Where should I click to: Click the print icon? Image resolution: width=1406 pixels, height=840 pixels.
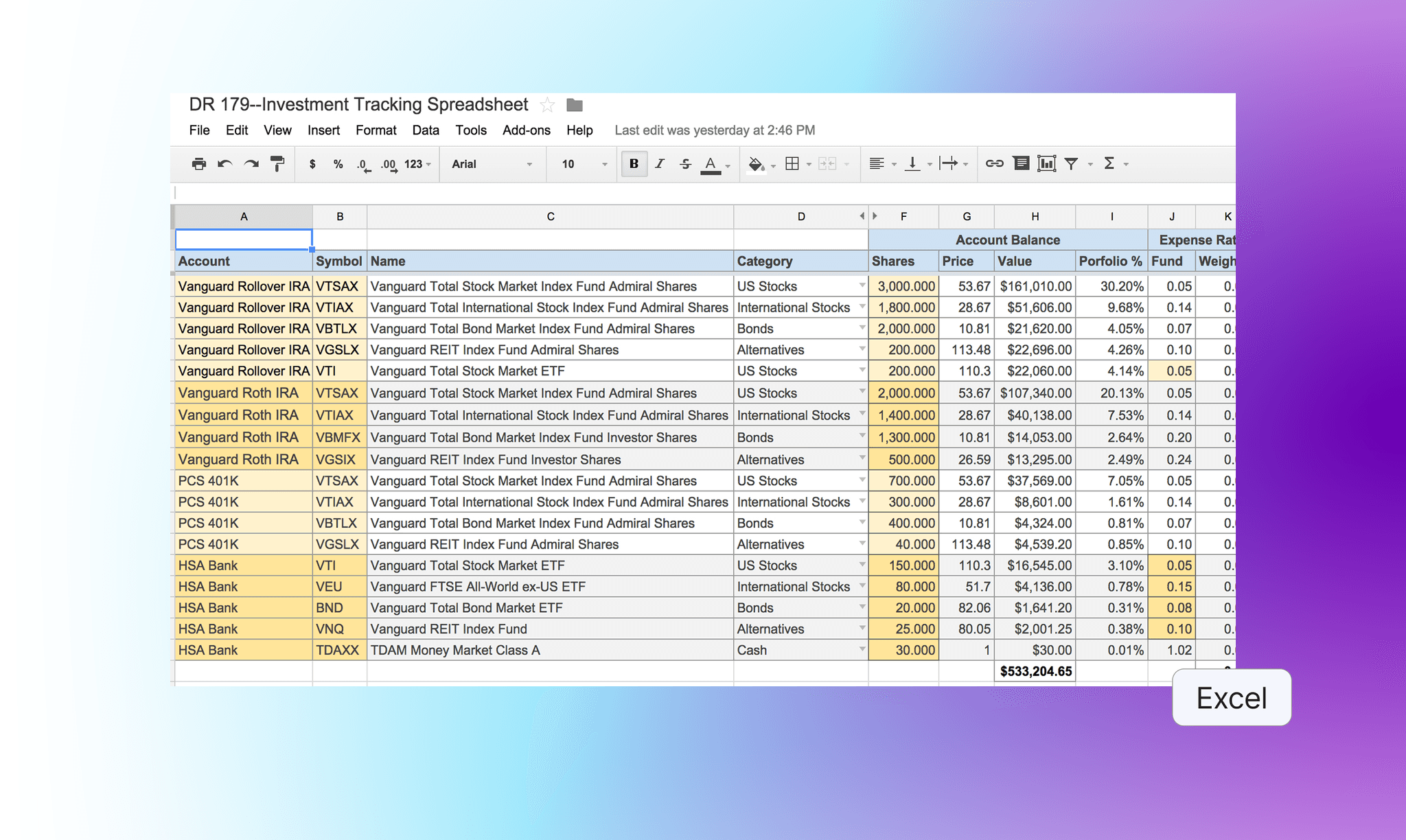pos(199,164)
